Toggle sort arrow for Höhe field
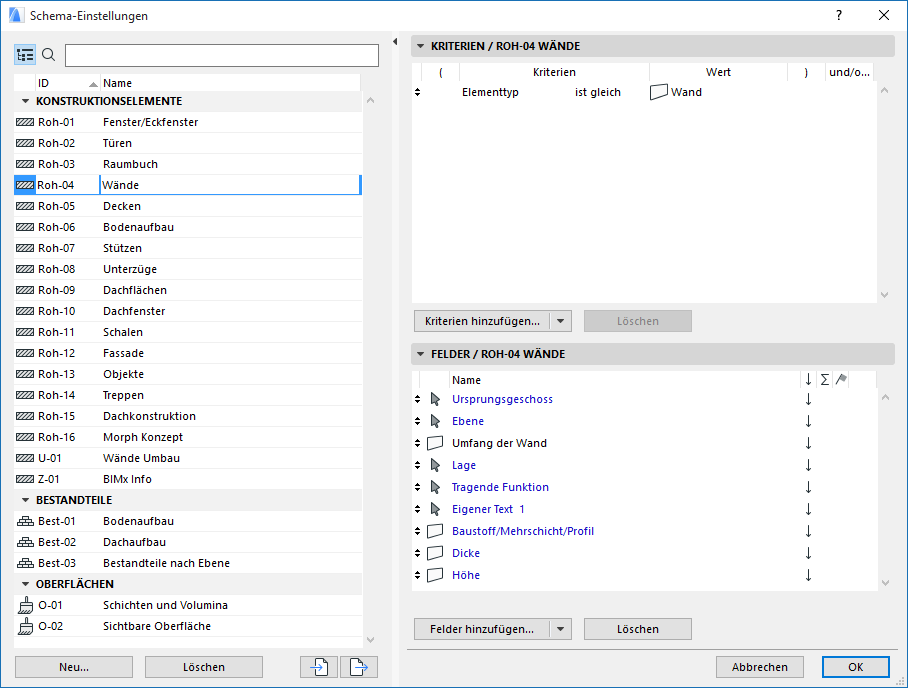Image resolution: width=908 pixels, height=688 pixels. click(808, 575)
